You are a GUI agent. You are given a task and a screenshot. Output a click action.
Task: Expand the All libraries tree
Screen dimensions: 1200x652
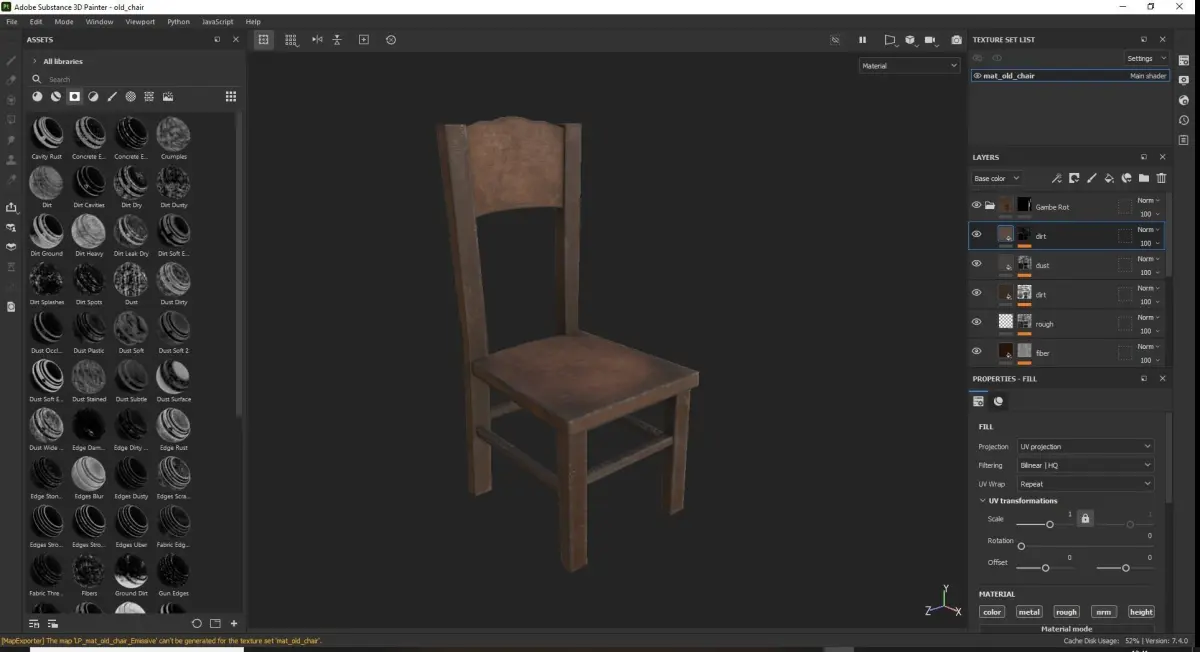35,61
